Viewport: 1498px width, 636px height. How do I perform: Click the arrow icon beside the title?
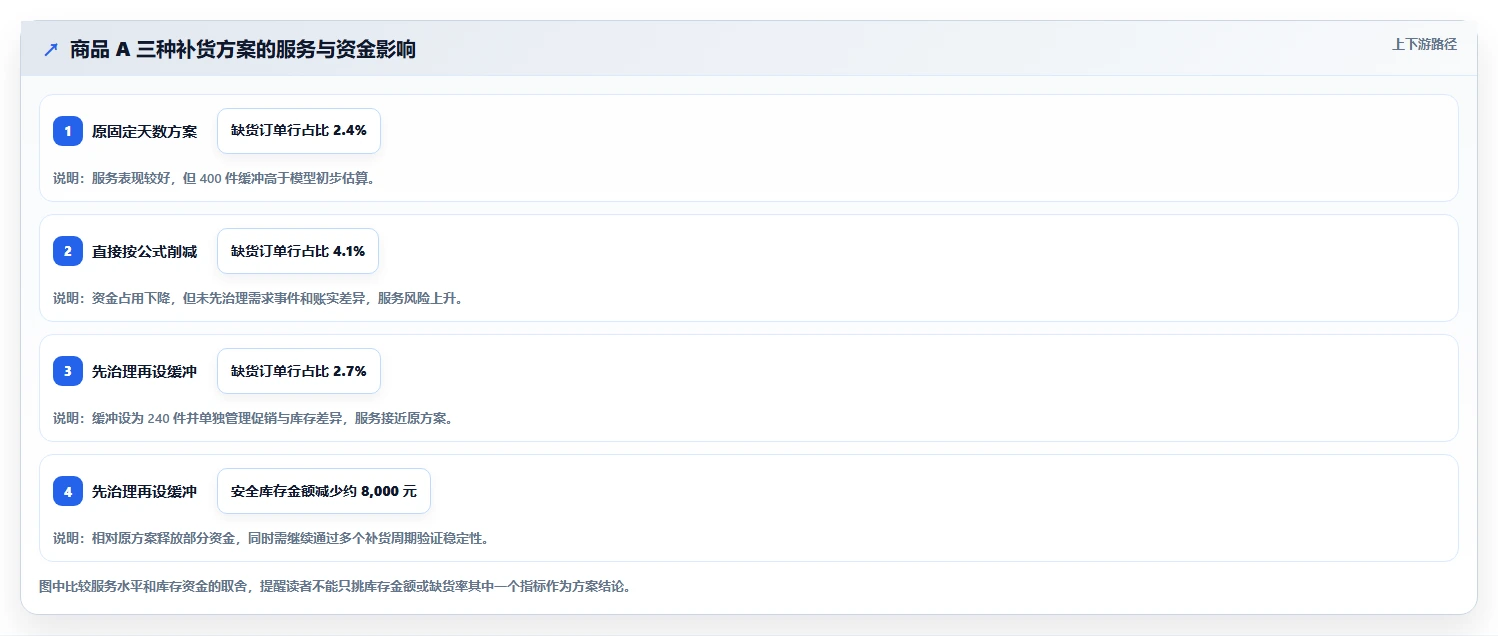tap(51, 50)
